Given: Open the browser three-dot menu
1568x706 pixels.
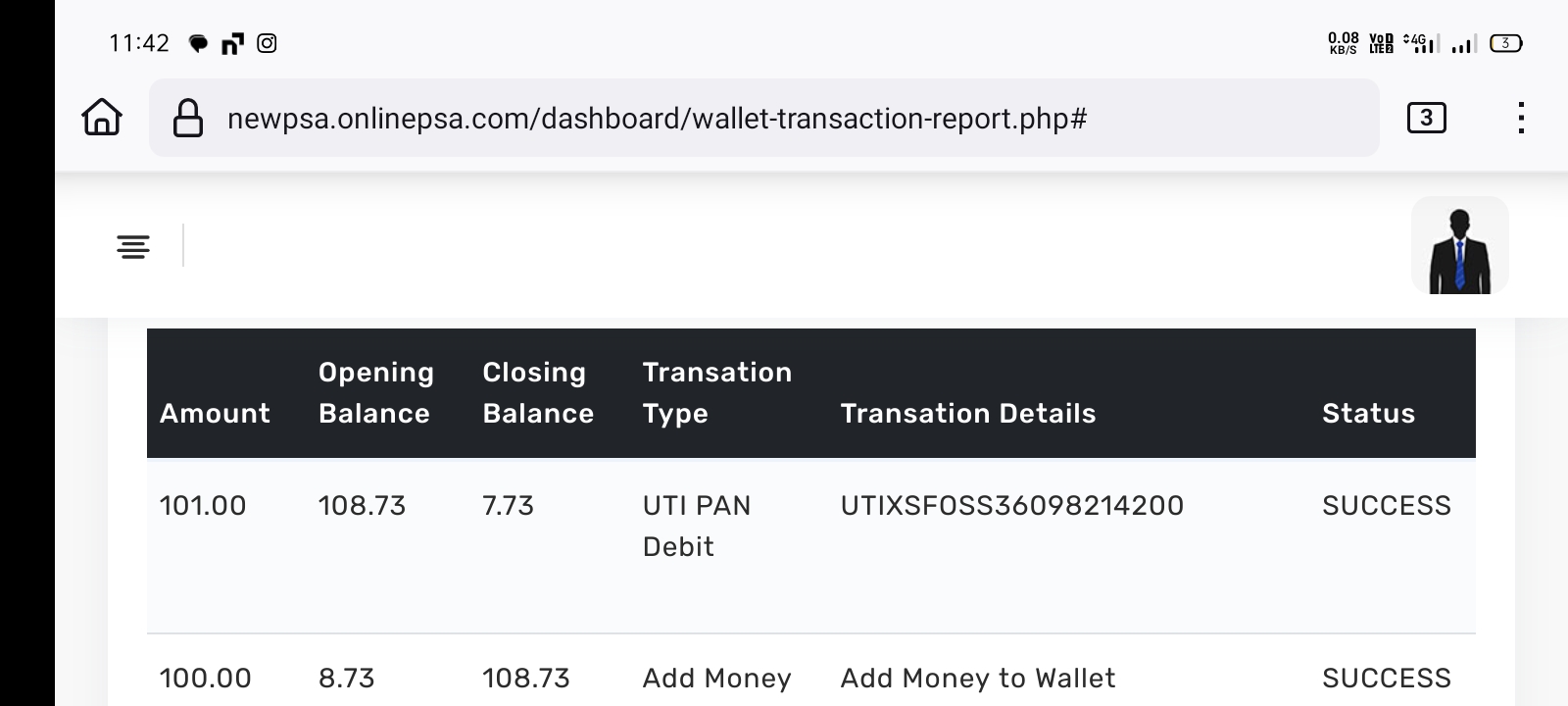Looking at the screenshot, I should pyautogui.click(x=1520, y=118).
